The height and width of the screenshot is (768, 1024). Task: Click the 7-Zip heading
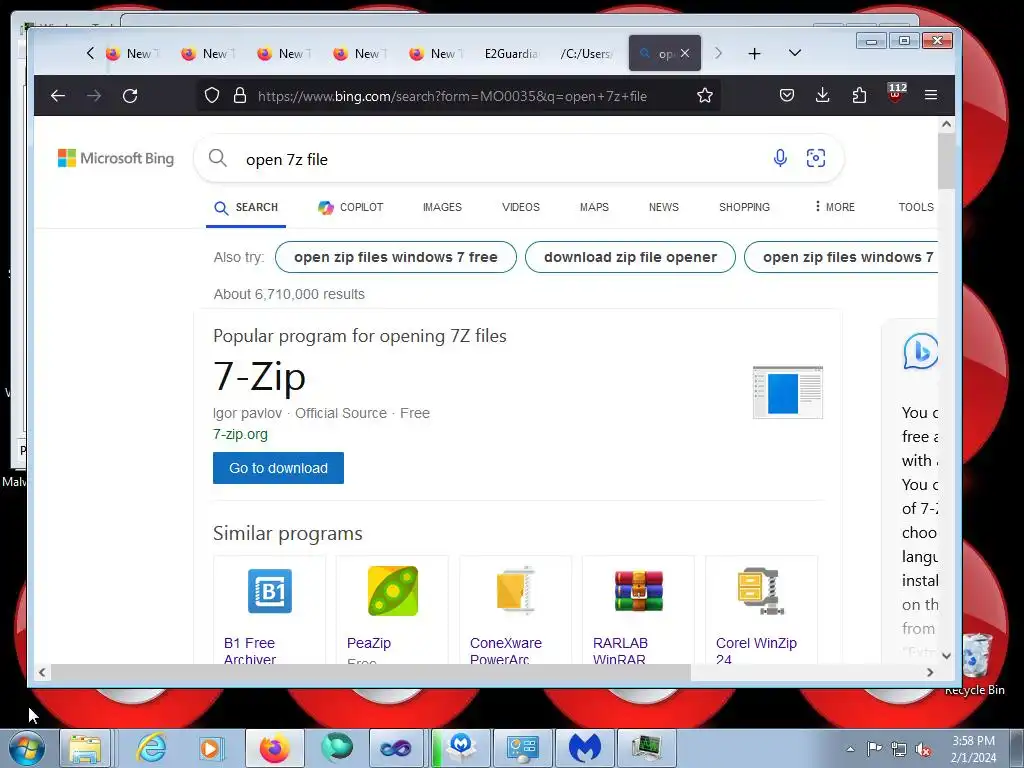[x=259, y=376]
